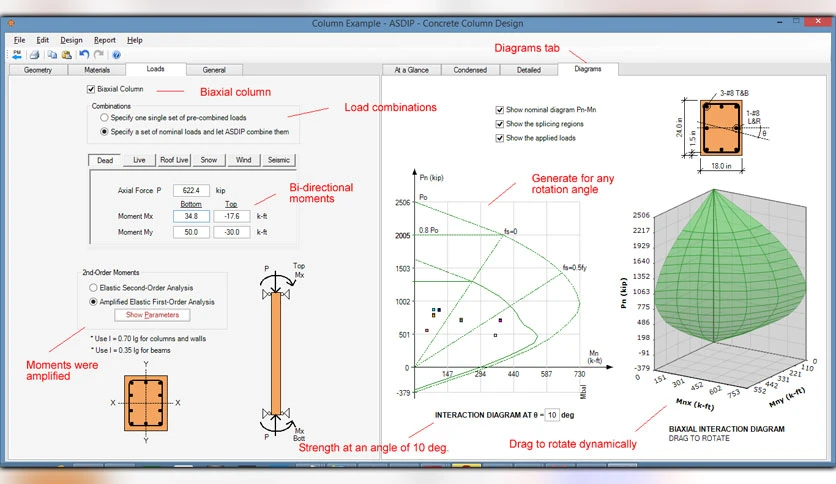The image size is (836, 484).
Task: Select nominal loads ASDIP combine option
Action: point(104,131)
